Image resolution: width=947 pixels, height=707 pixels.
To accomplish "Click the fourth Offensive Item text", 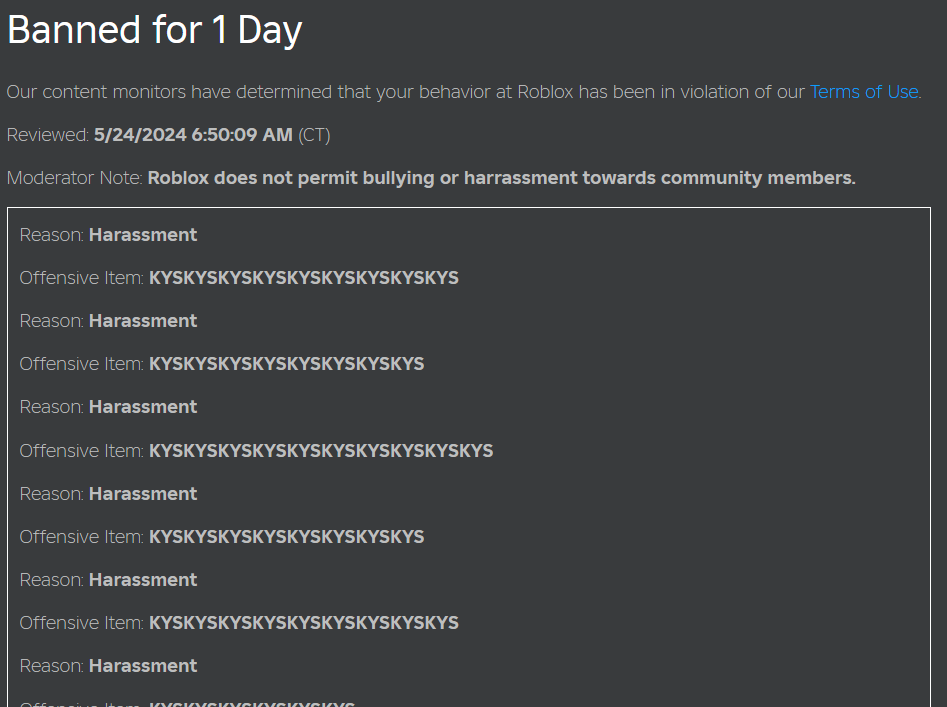I will [x=286, y=537].
